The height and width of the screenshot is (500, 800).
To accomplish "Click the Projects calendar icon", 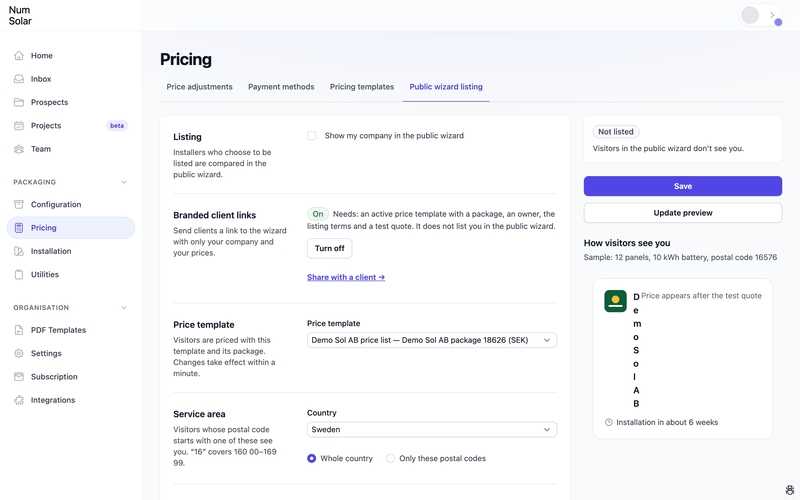I will pos(19,126).
